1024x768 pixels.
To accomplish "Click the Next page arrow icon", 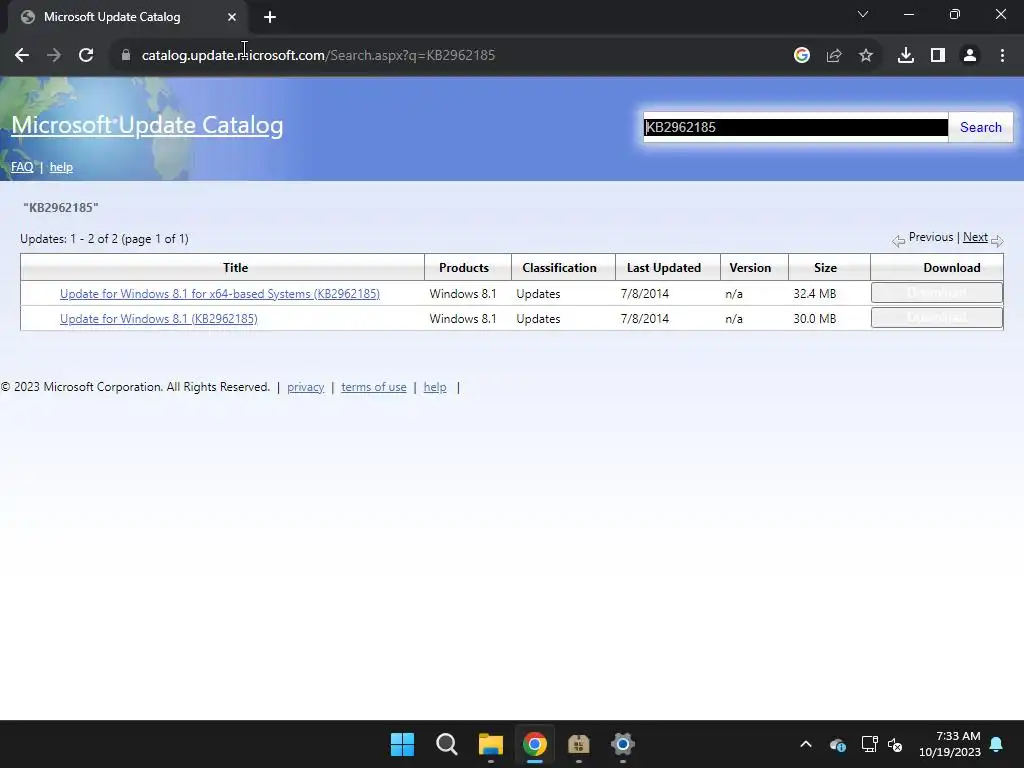I will click(997, 241).
